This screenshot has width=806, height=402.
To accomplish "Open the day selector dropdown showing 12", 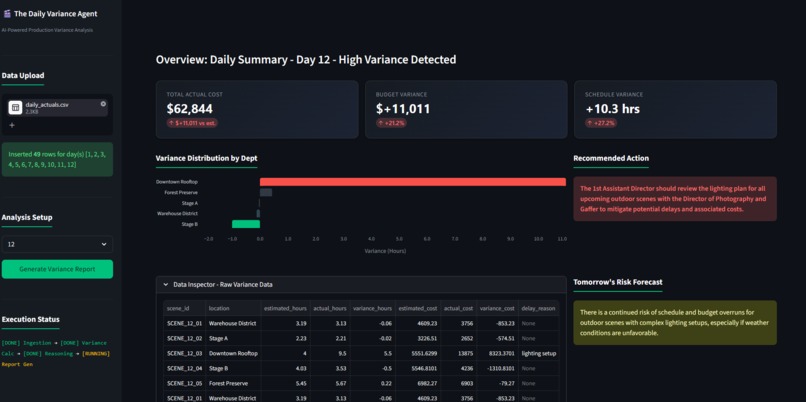I will coord(57,244).
